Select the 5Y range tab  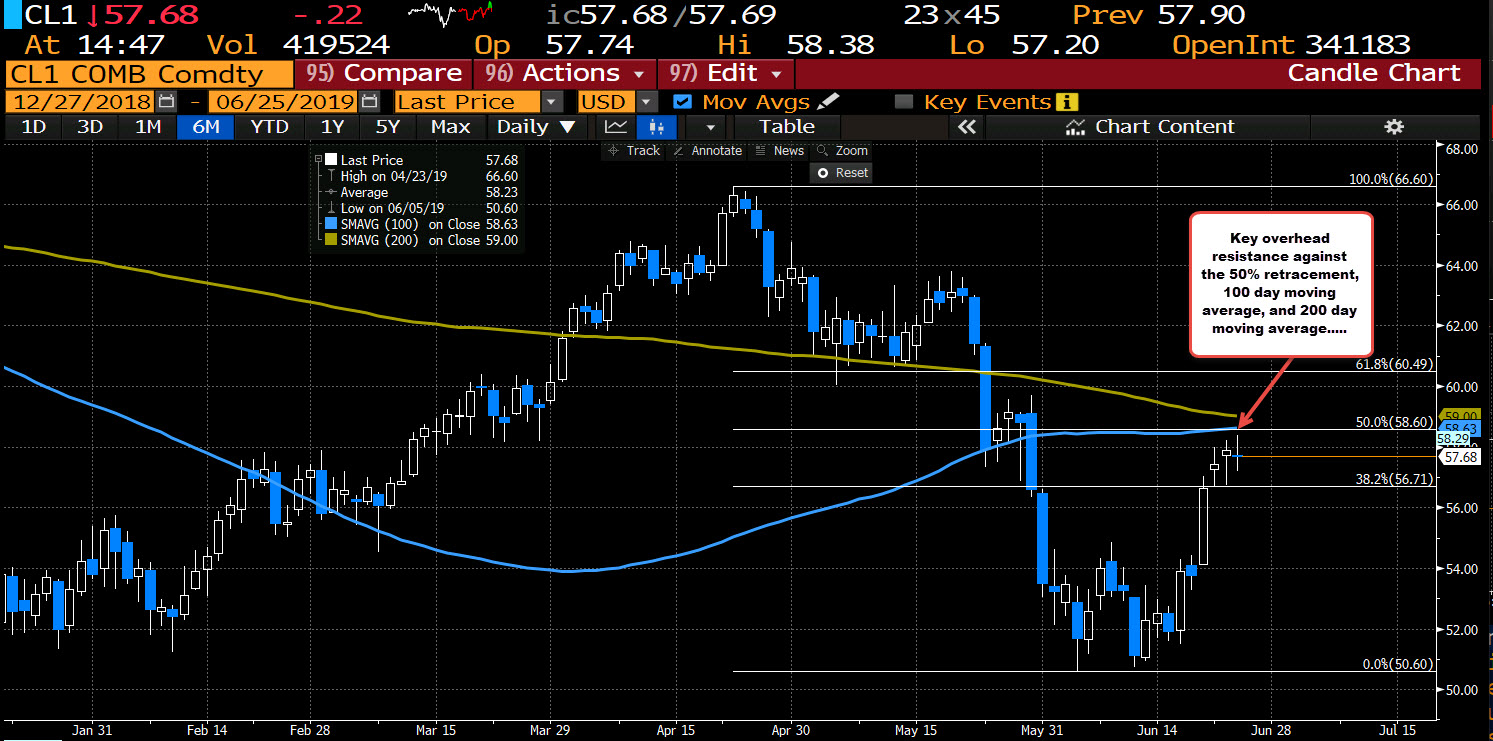[388, 127]
